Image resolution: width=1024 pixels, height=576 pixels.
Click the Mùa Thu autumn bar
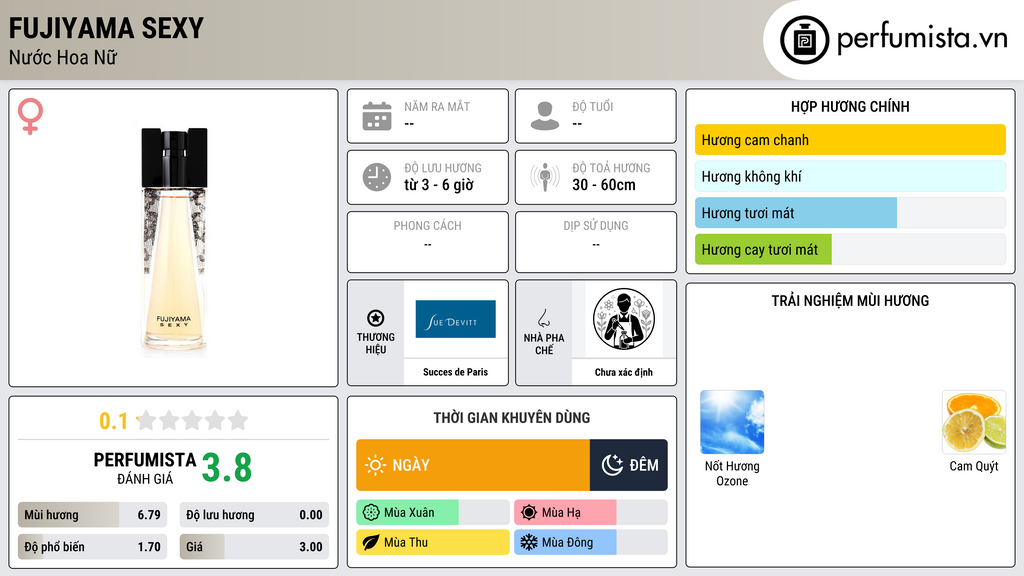coord(432,542)
